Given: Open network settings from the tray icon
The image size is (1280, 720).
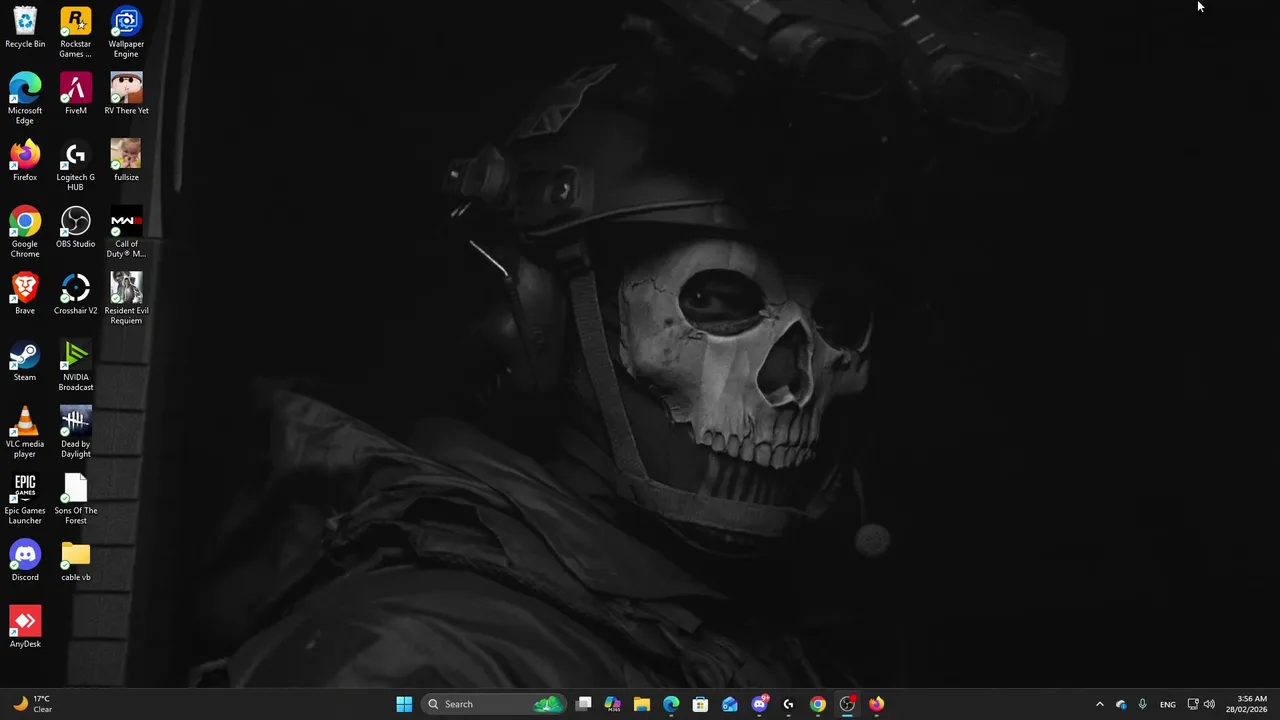Looking at the screenshot, I should point(1193,704).
